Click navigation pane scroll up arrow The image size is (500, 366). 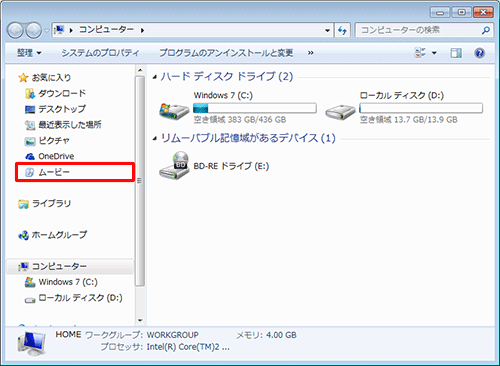[140, 70]
